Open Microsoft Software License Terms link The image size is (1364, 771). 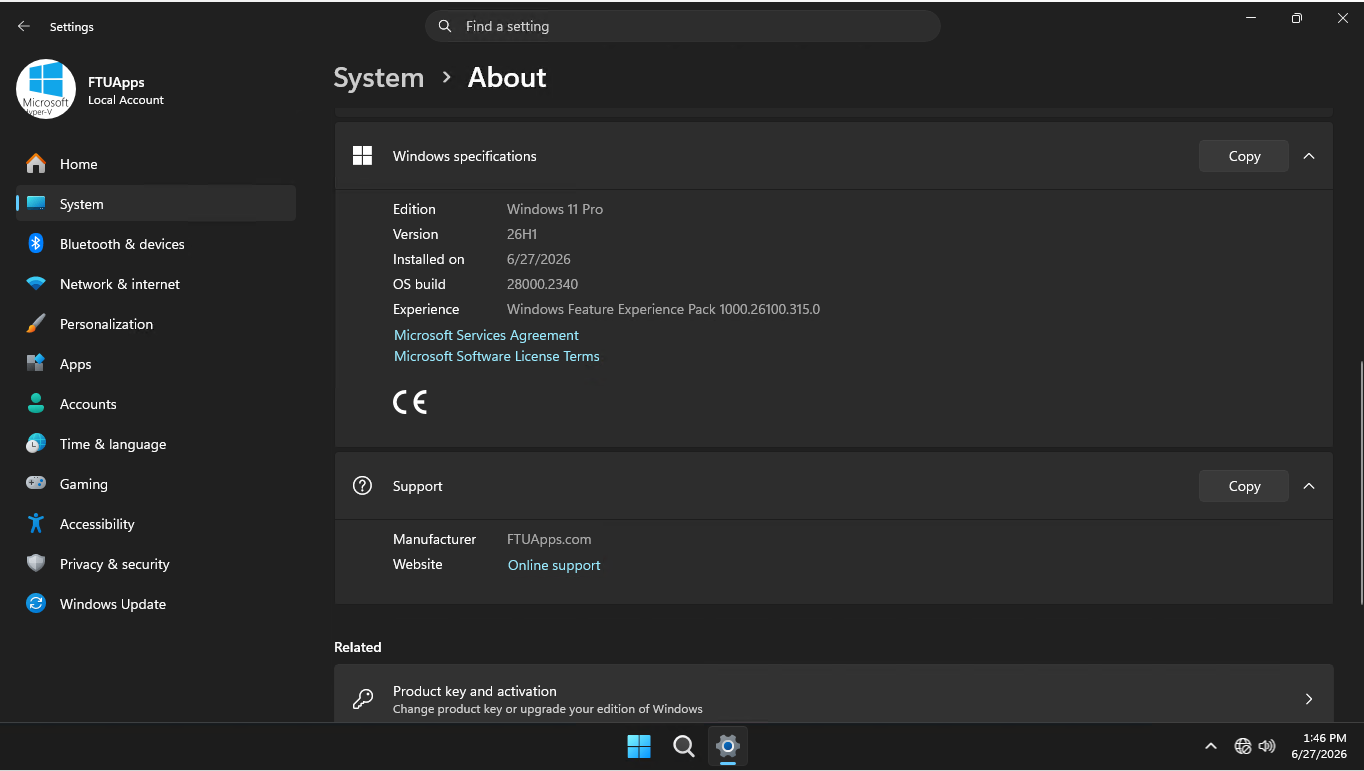[497, 356]
